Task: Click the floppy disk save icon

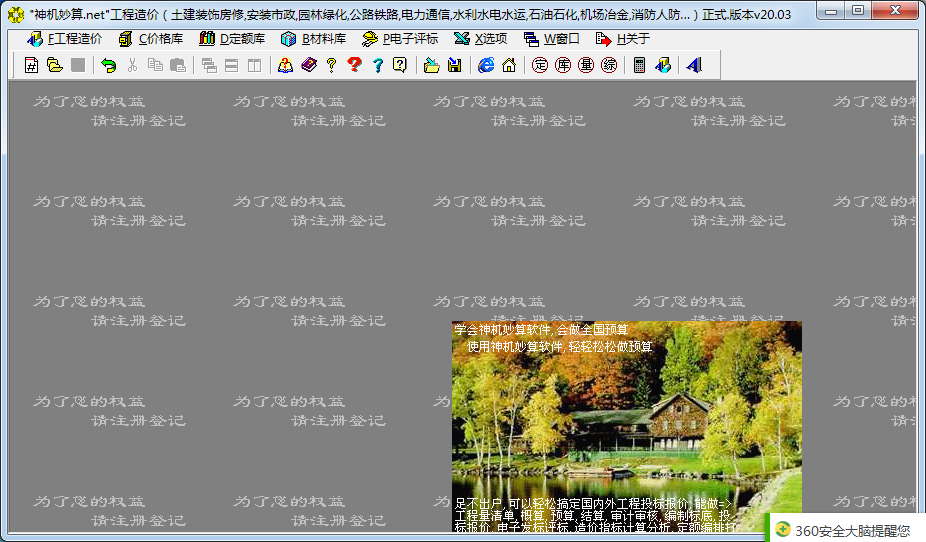Action: [x=454, y=66]
